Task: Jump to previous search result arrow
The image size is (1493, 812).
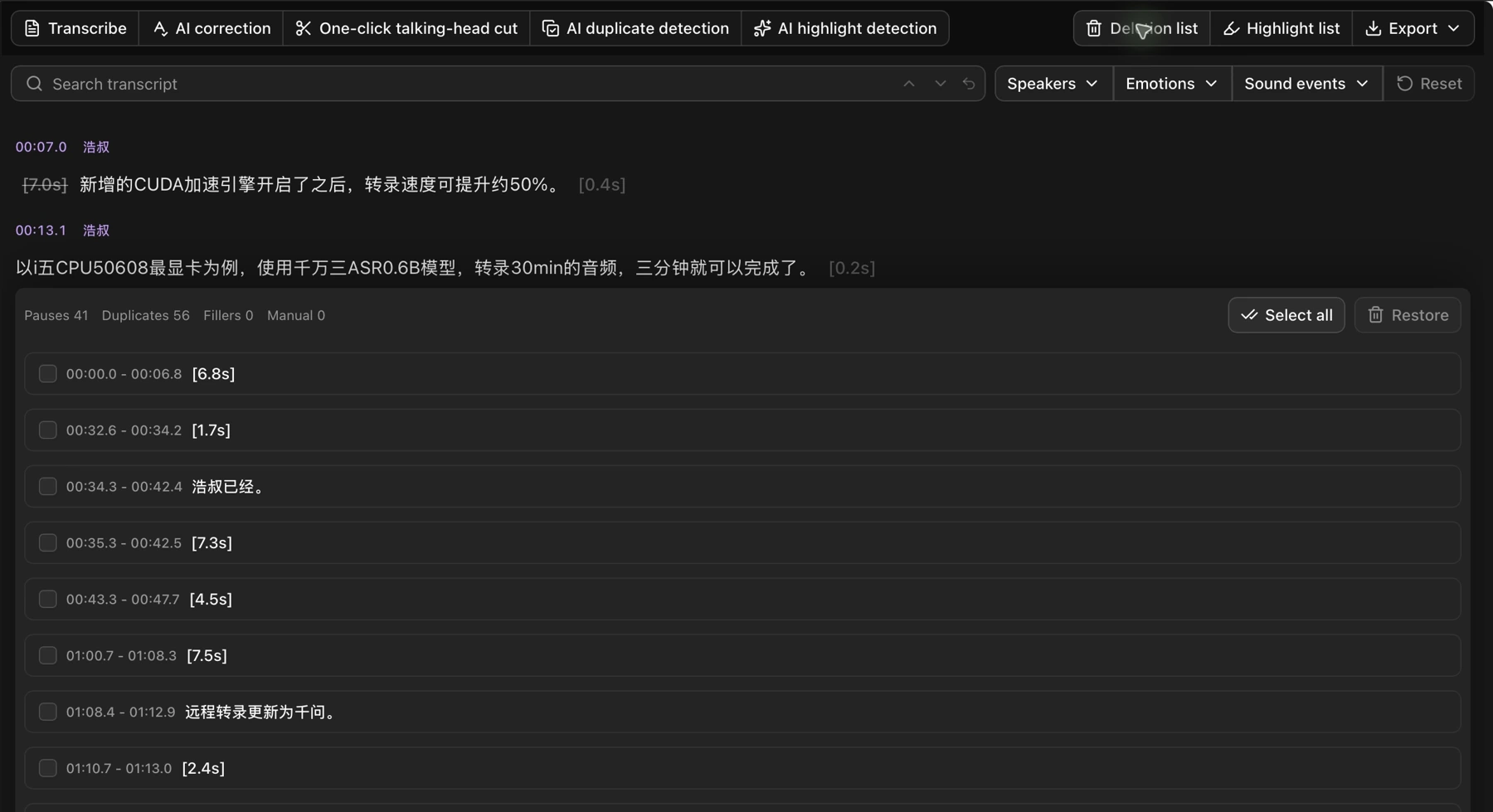Action: pos(909,84)
